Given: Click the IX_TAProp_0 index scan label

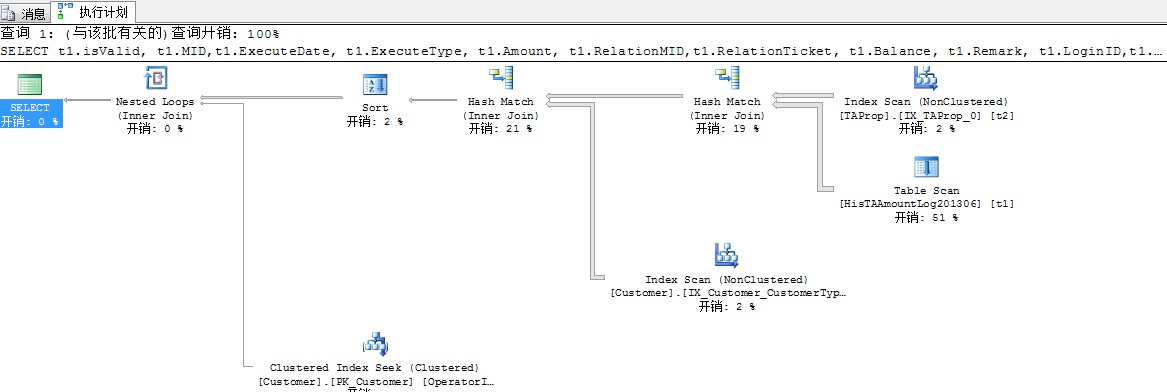Looking at the screenshot, I should pos(926,115).
